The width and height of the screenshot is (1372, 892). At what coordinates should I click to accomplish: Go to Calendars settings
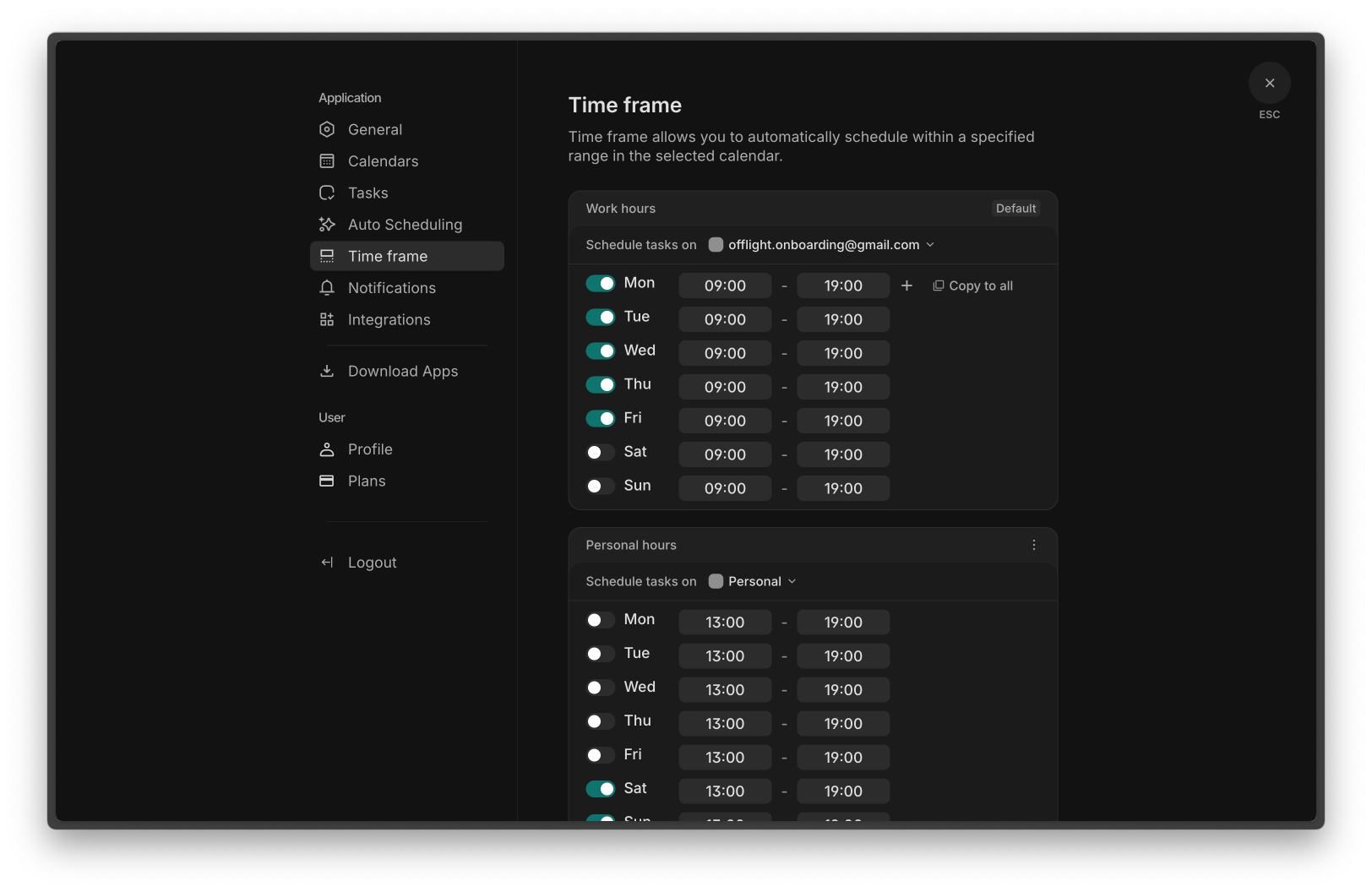[407, 161]
